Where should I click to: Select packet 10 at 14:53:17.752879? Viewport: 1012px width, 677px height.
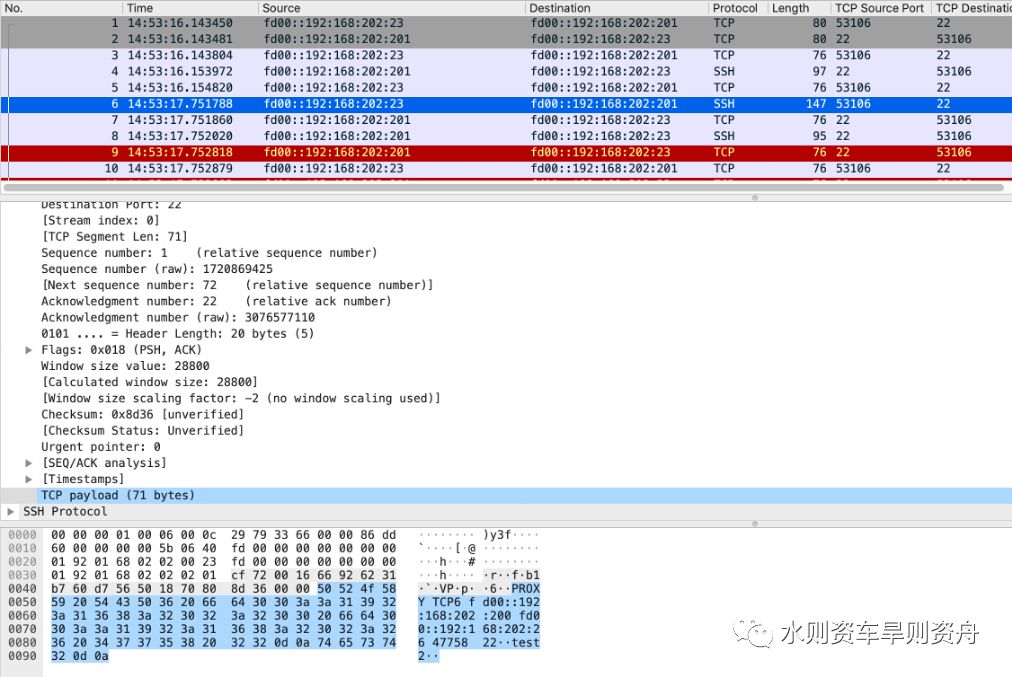[x=506, y=168]
